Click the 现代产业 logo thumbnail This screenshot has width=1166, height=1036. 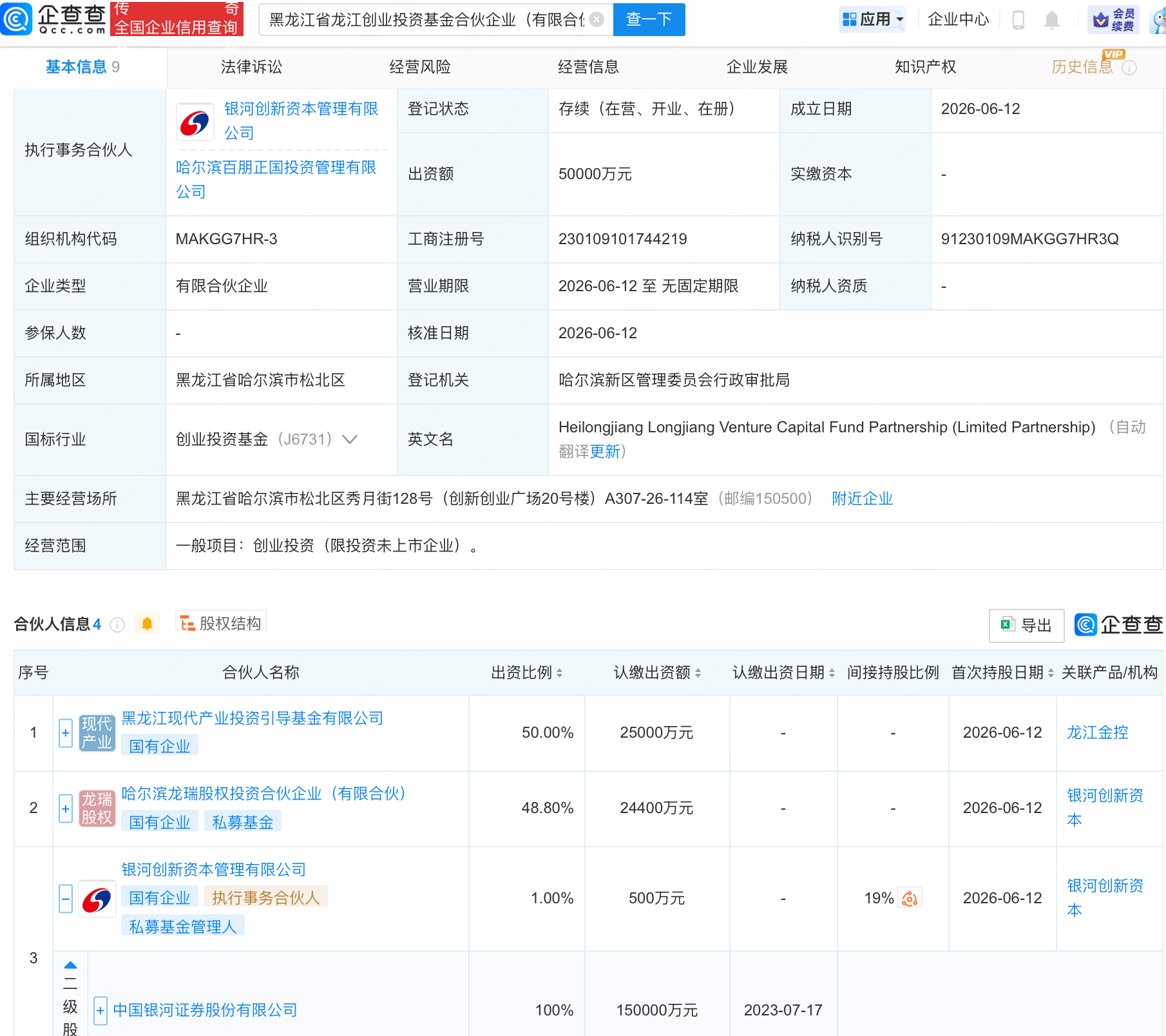(x=97, y=733)
